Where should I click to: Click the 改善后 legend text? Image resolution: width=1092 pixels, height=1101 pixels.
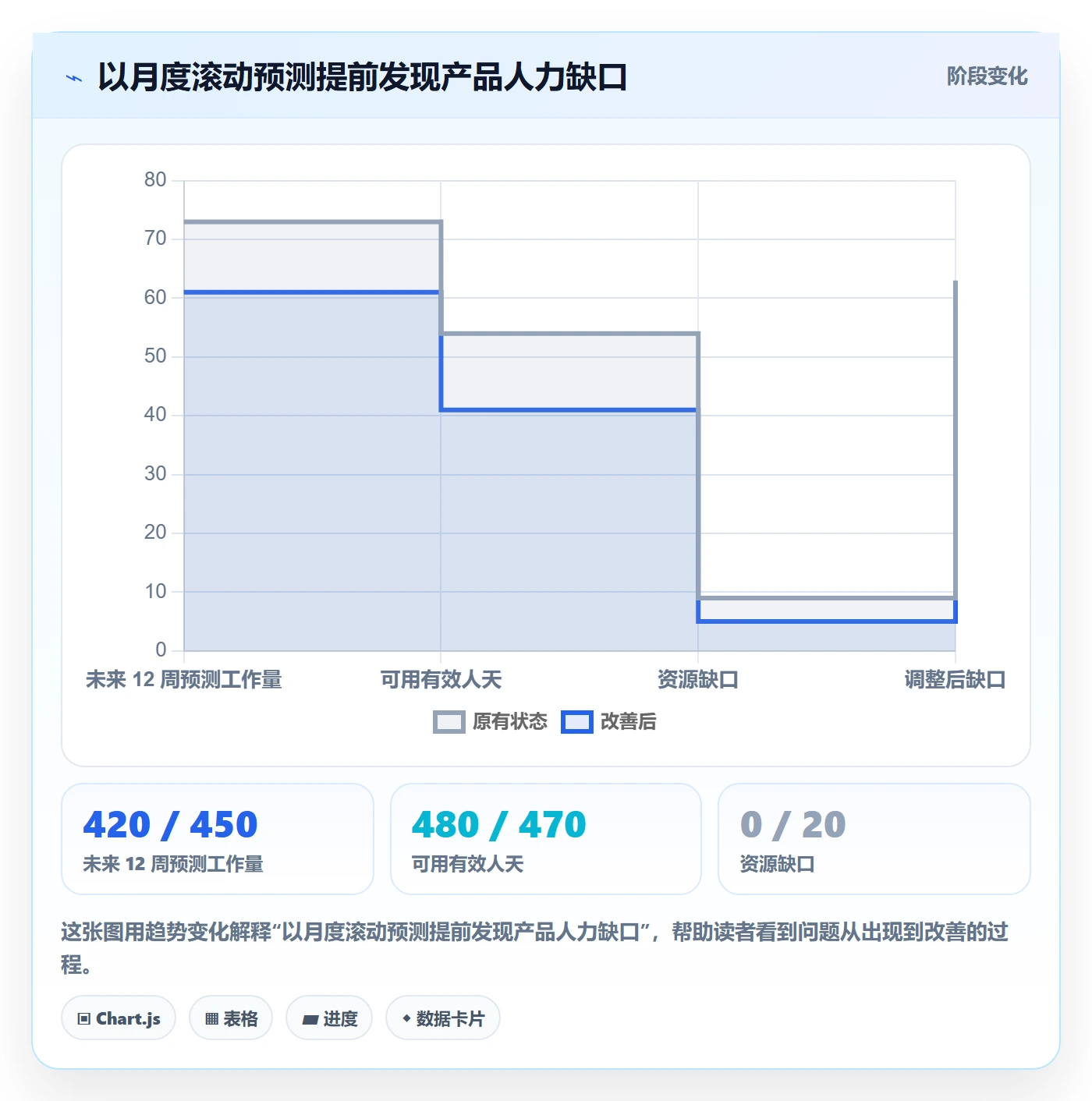(x=628, y=722)
